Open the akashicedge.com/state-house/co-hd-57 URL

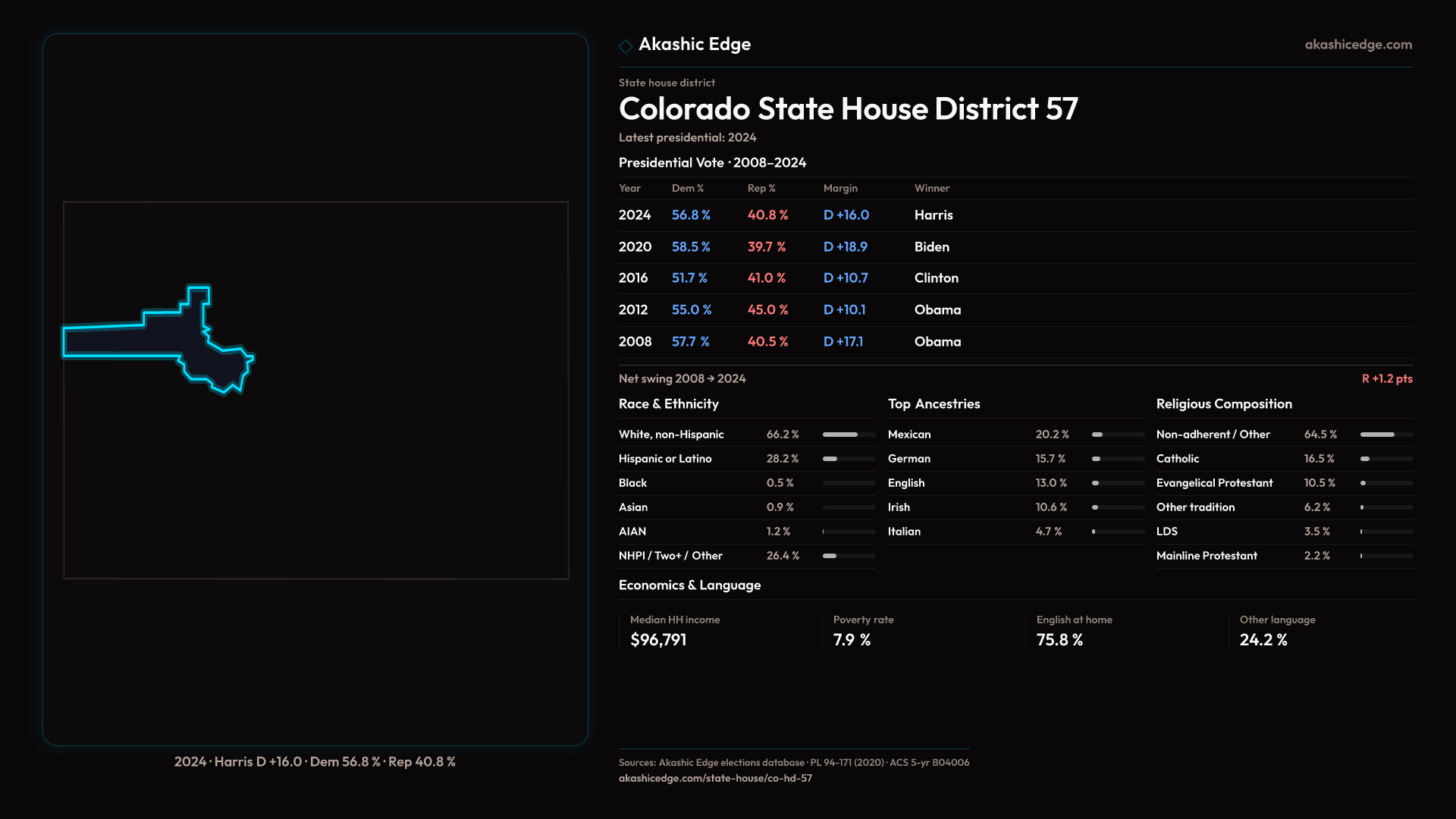tap(714, 778)
